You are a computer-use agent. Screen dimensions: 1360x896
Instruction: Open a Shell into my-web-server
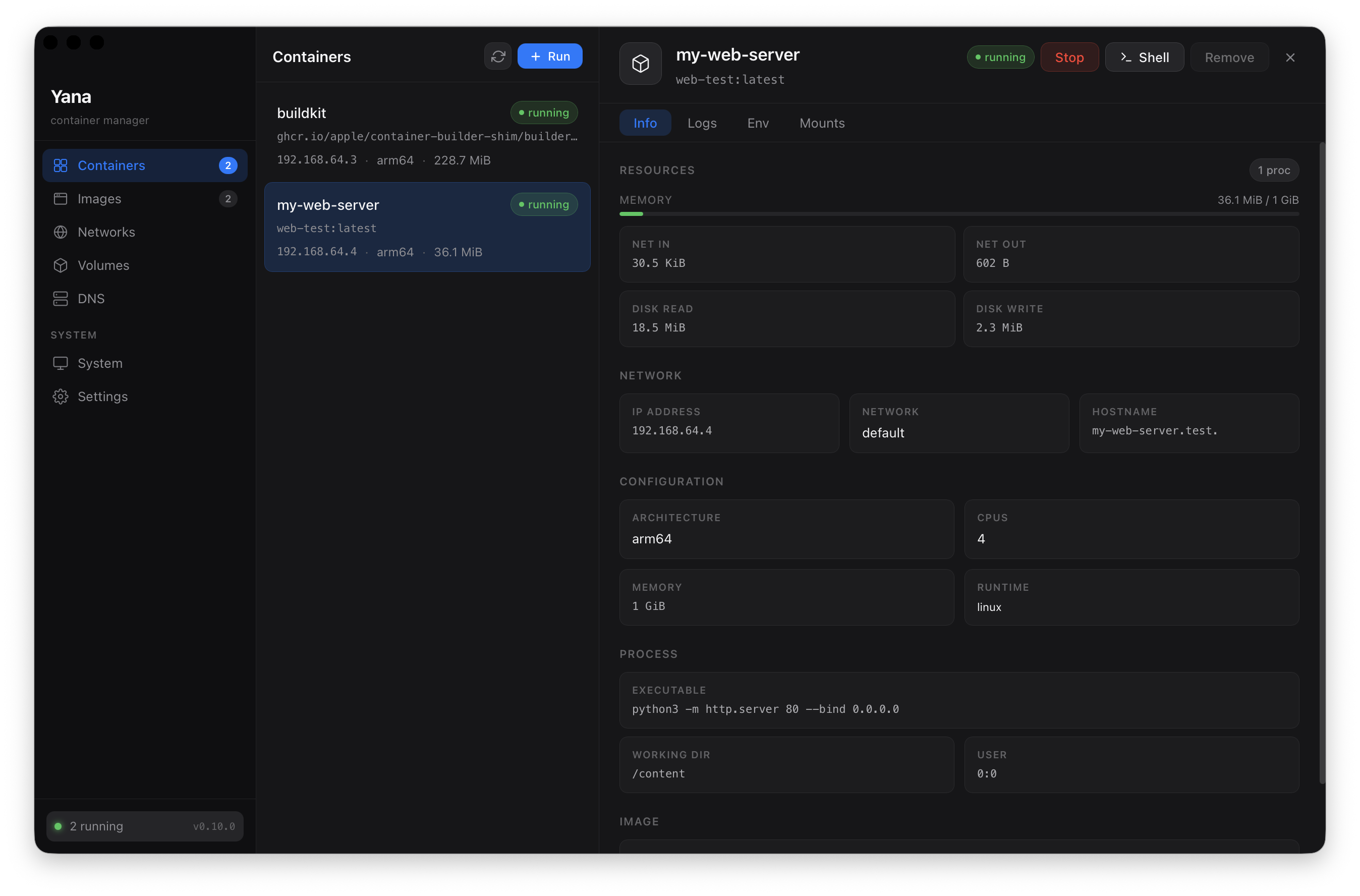[1145, 57]
